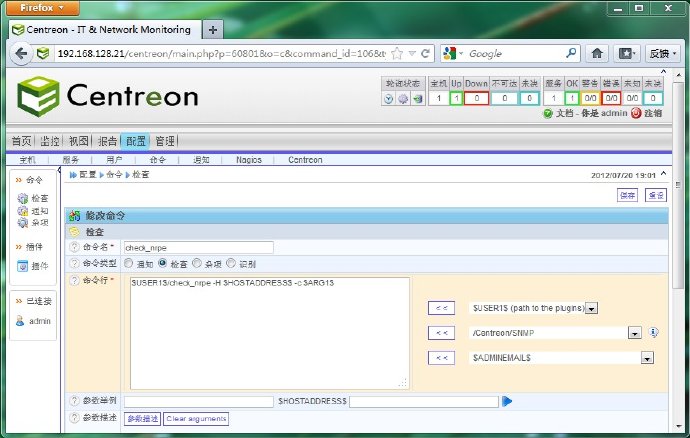Expand the $USER1$ path to plugins dropdown
This screenshot has height=438, width=690.
(x=591, y=309)
